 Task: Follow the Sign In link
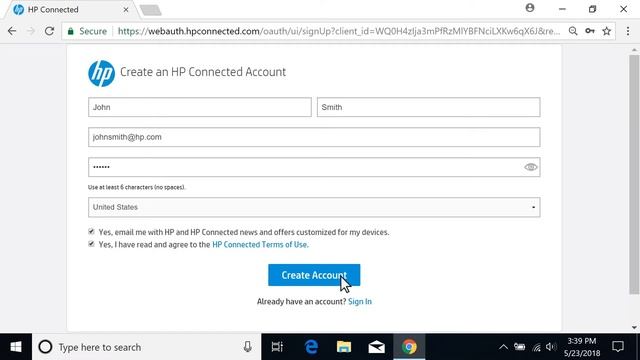pyautogui.click(x=360, y=302)
